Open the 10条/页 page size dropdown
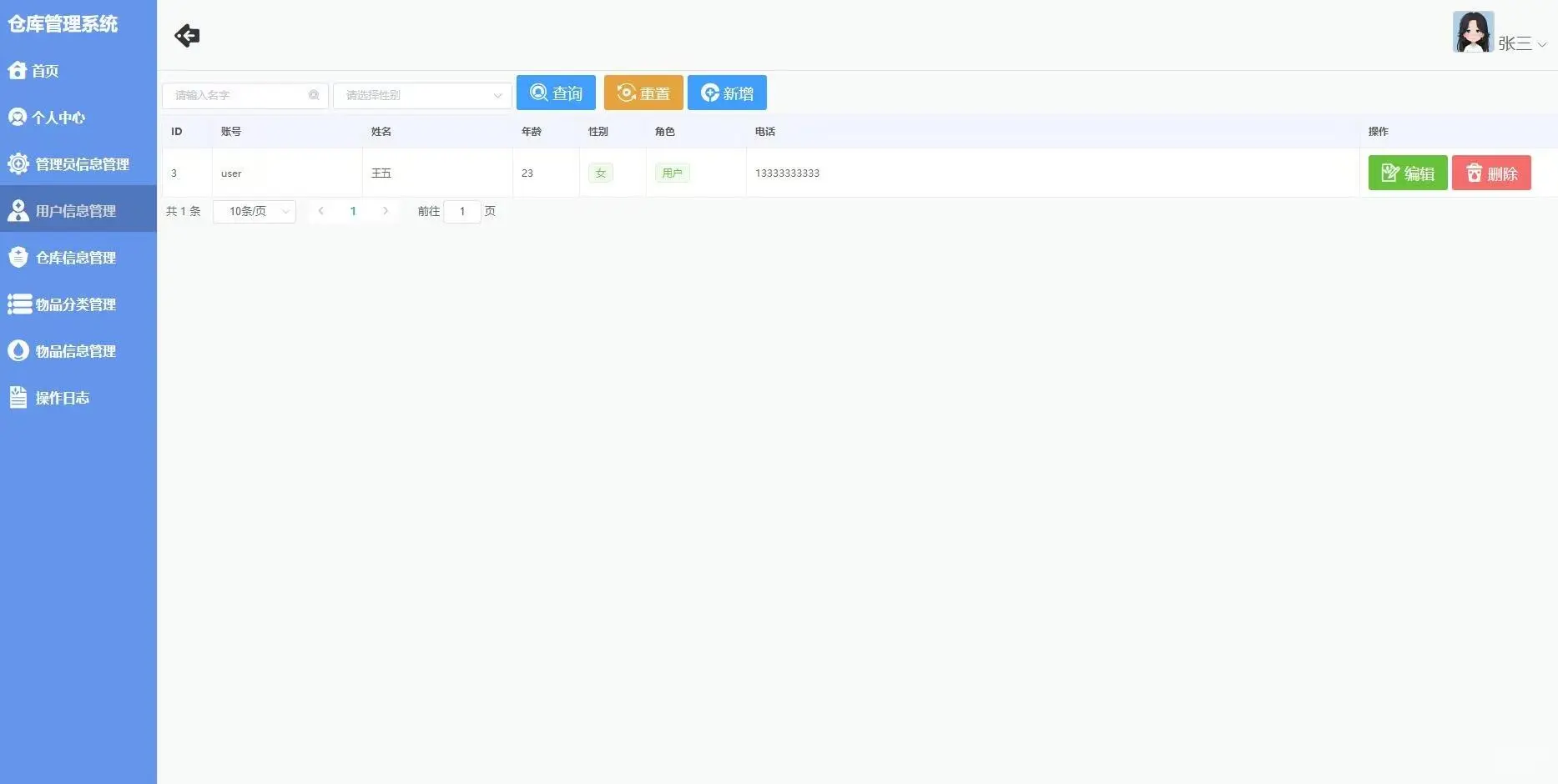The image size is (1558, 784). 254,211
